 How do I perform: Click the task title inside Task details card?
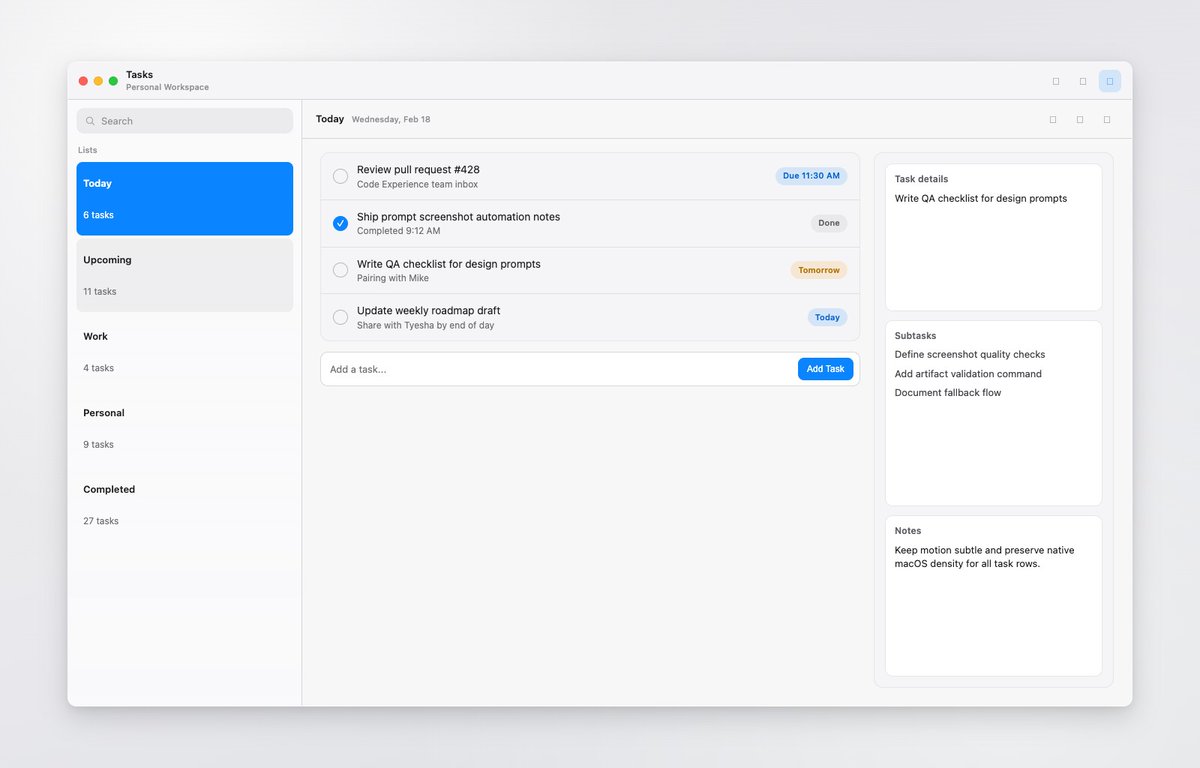(981, 199)
